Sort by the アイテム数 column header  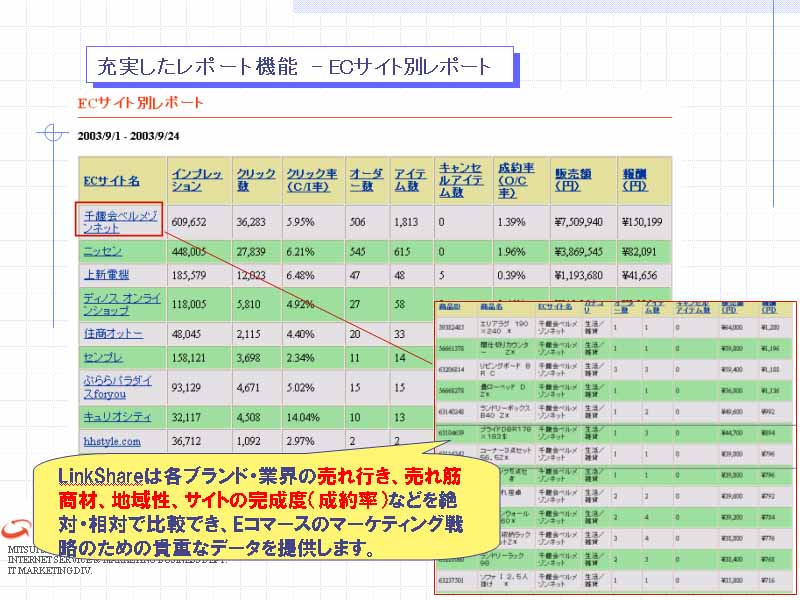(x=410, y=180)
